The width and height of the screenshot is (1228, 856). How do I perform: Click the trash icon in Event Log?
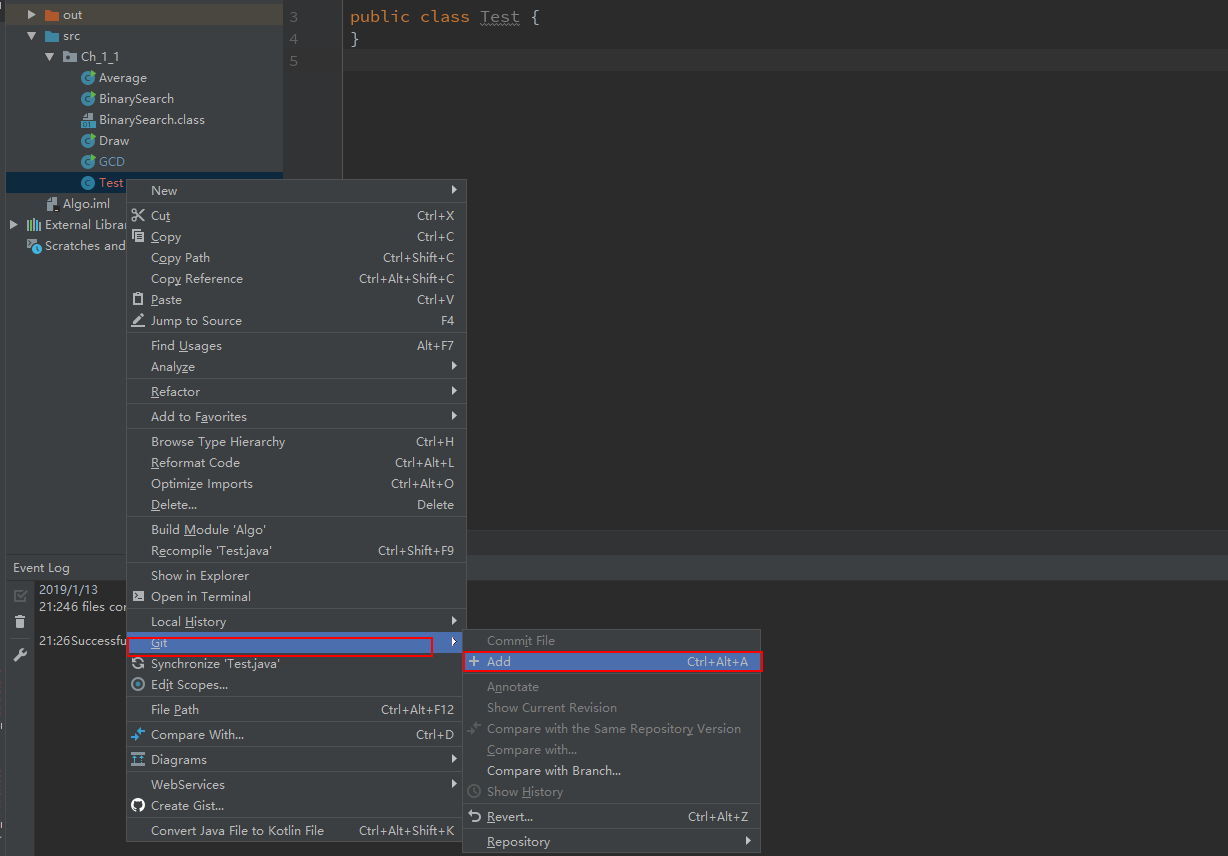[x=20, y=622]
